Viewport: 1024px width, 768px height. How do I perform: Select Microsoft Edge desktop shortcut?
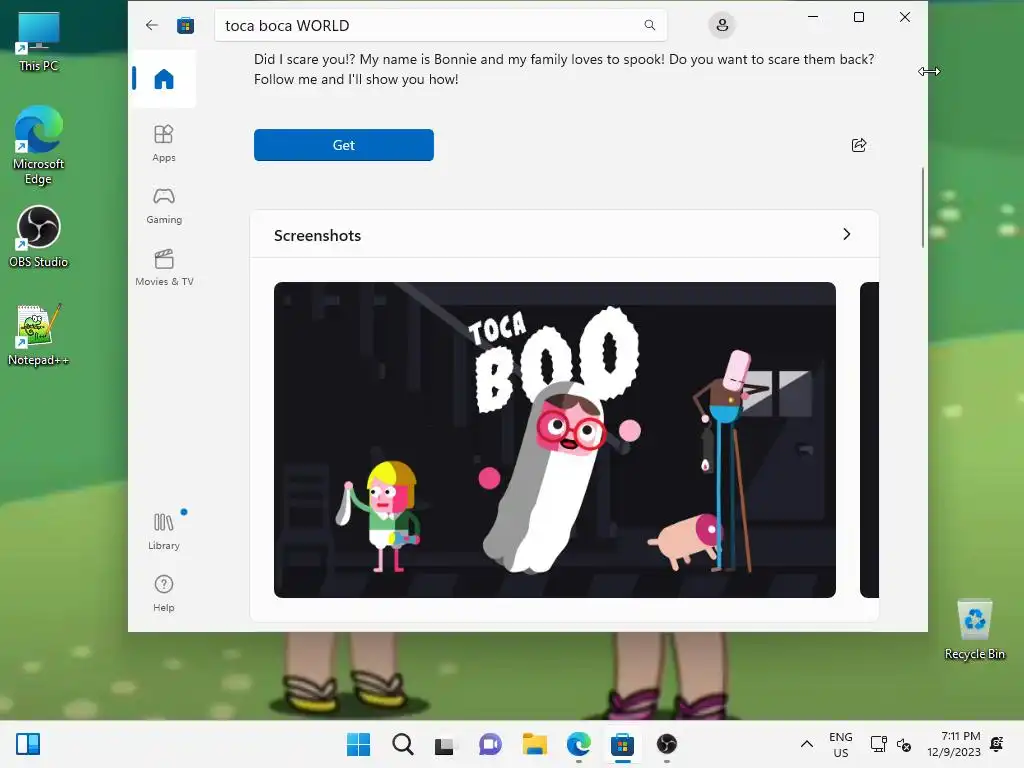[x=39, y=145]
